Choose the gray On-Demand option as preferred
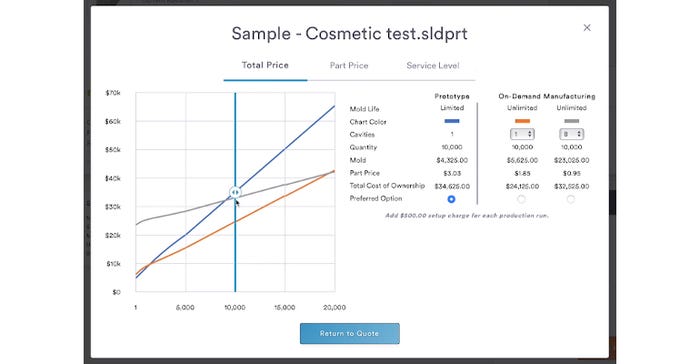 571,199
